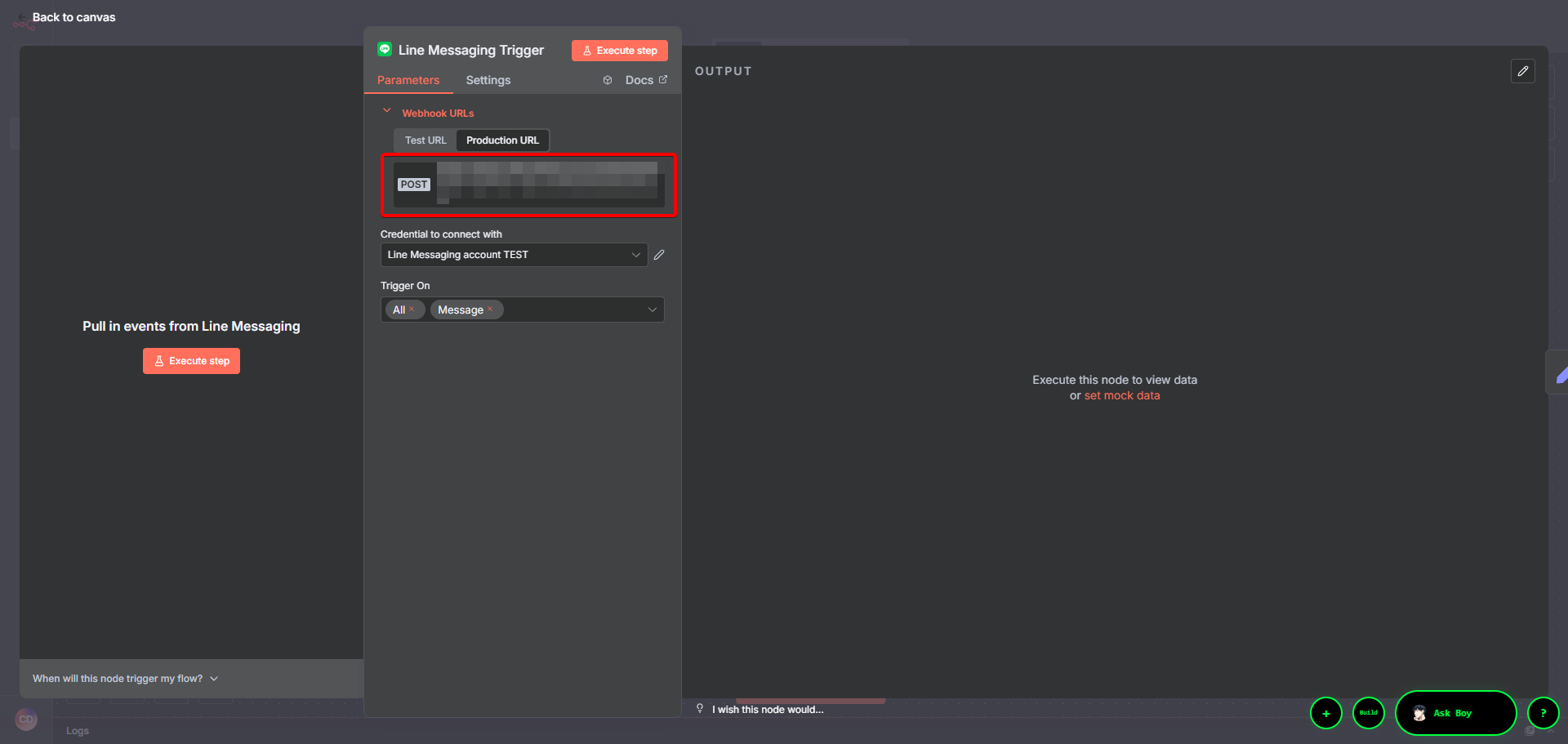Click the pencil icon beside the credential dropdown
The height and width of the screenshot is (744, 1568).
659,255
